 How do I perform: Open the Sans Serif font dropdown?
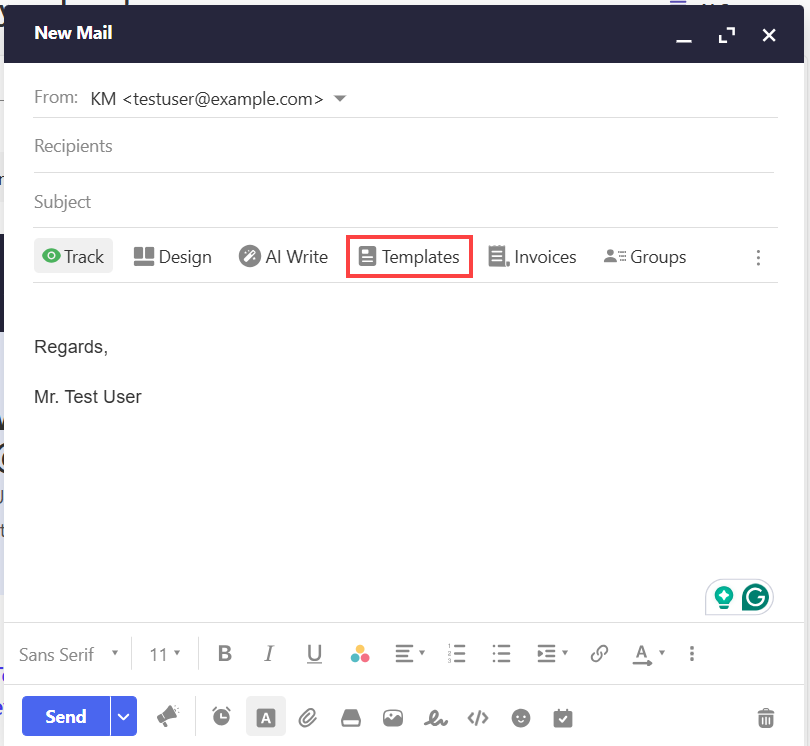69,655
